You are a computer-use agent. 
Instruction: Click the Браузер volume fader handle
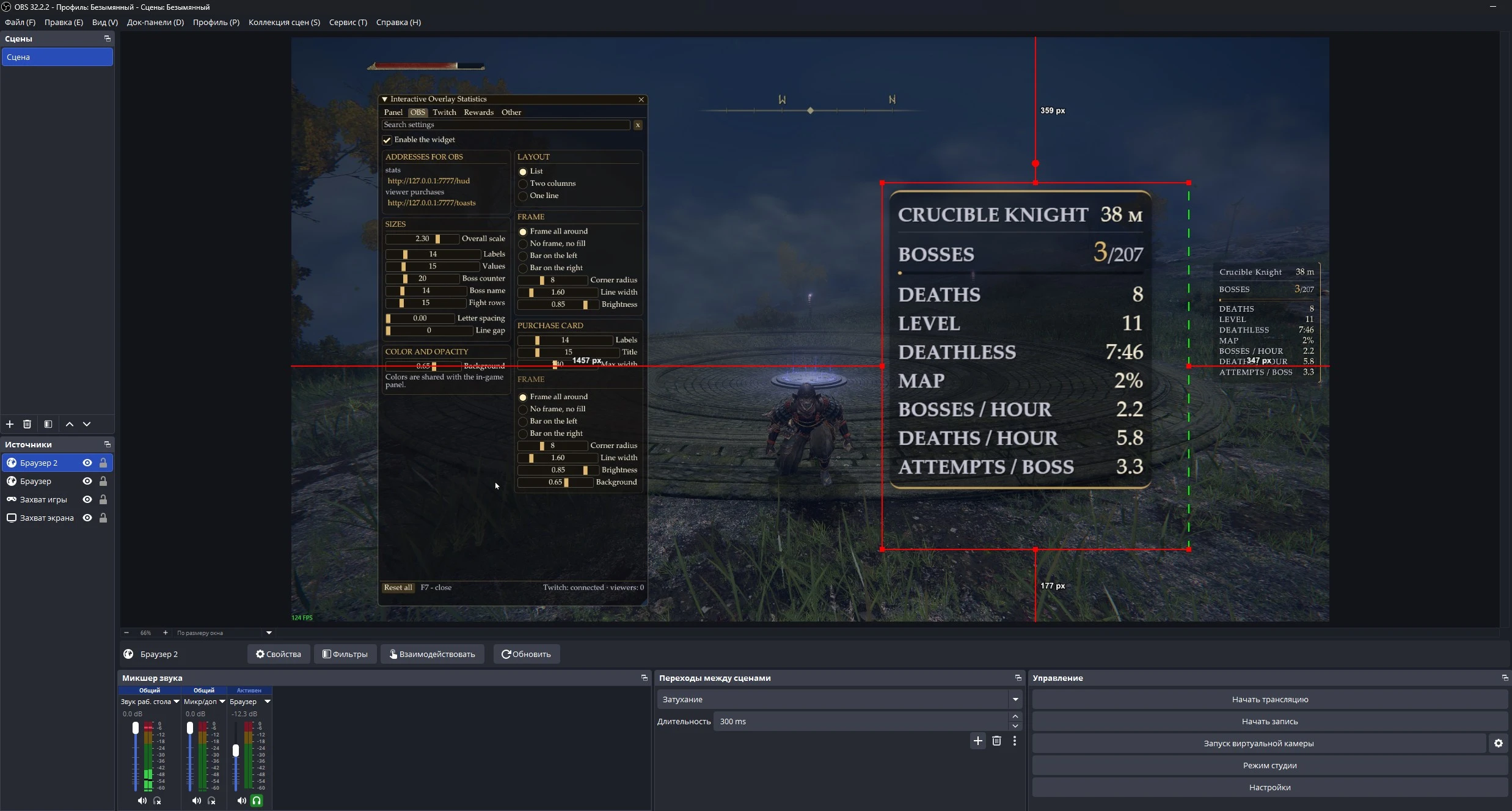point(236,750)
